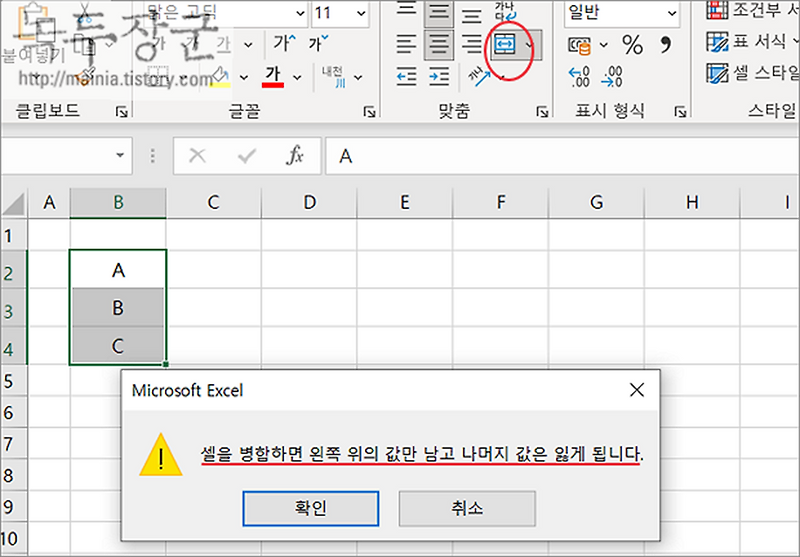This screenshot has width=800, height=557.
Task: Apply Comma style
Action: [x=666, y=45]
